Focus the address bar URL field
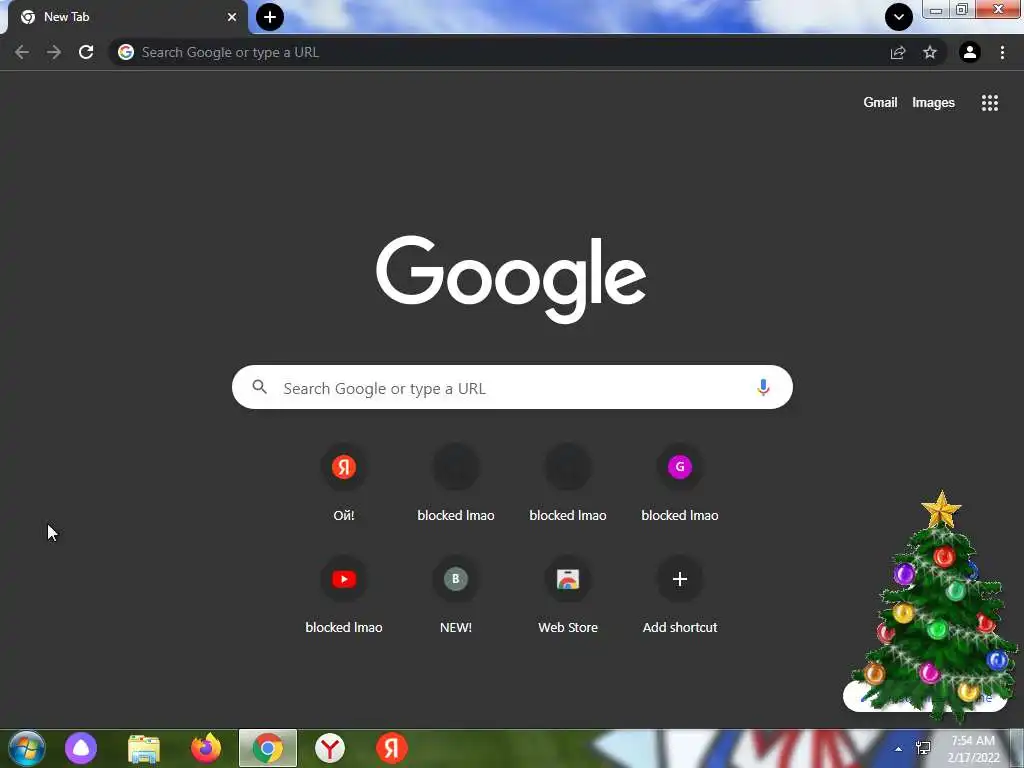Image resolution: width=1024 pixels, height=768 pixels. click(511, 52)
